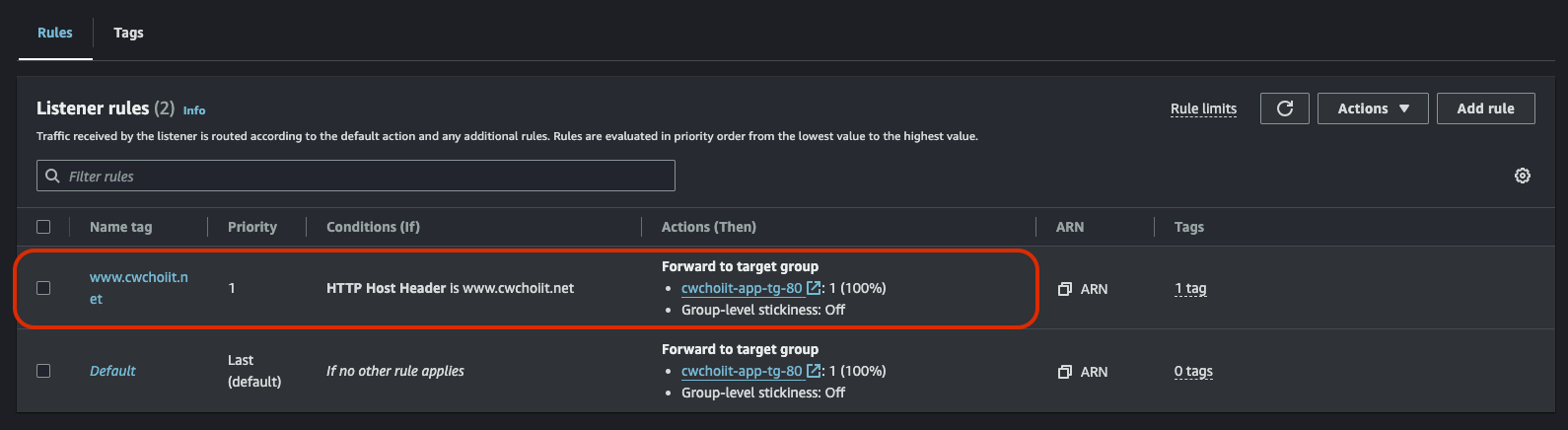Focus the Filter rules search field

(365, 176)
